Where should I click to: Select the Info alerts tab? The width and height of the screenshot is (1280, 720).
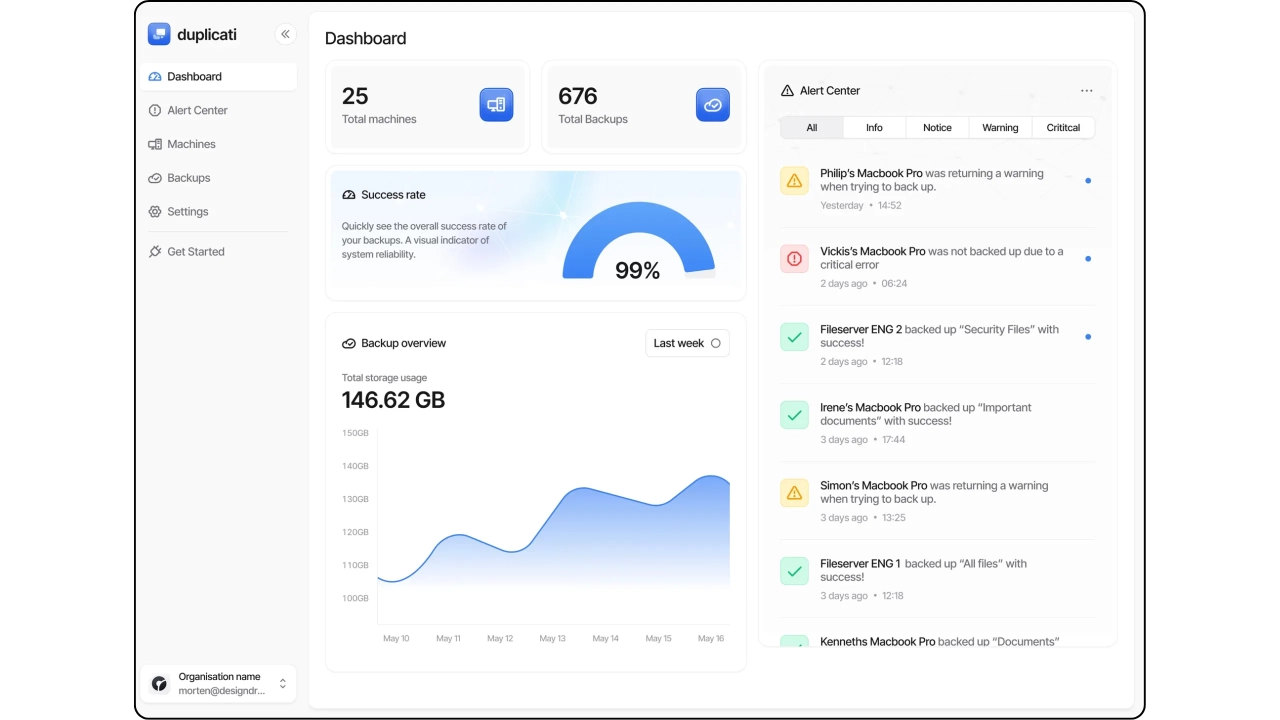coord(874,128)
